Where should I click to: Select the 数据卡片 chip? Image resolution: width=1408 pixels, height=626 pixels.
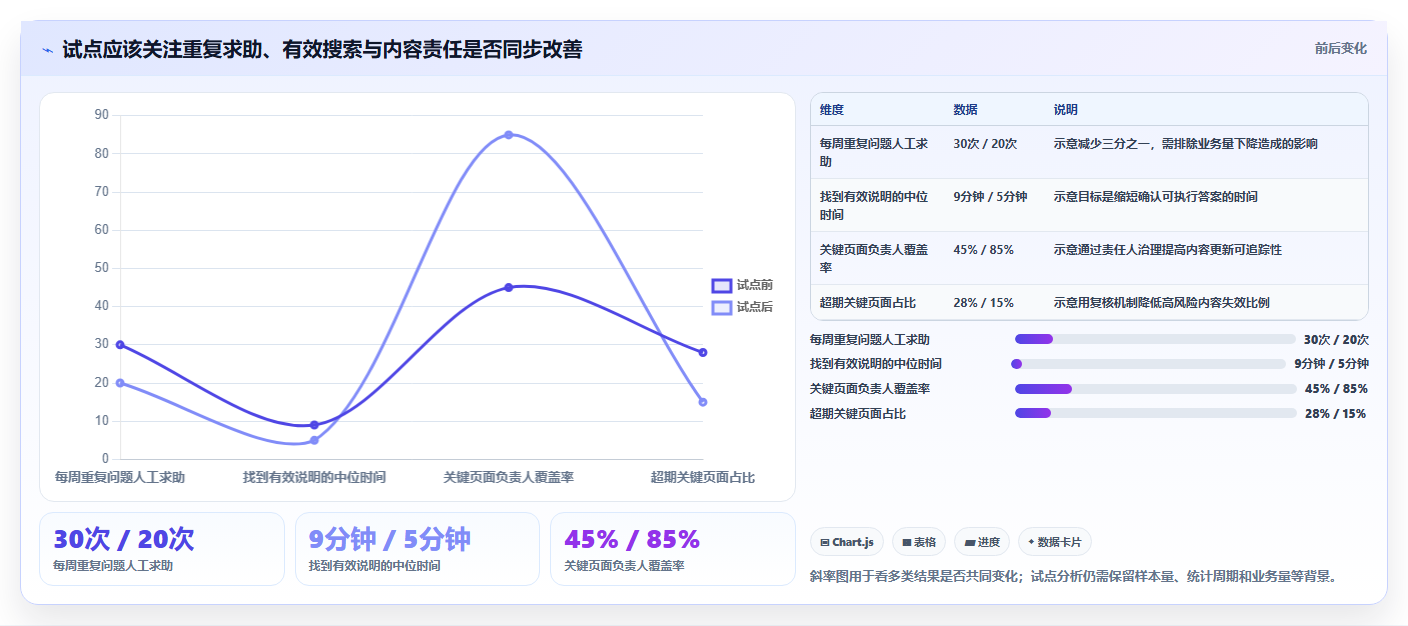(x=1055, y=542)
